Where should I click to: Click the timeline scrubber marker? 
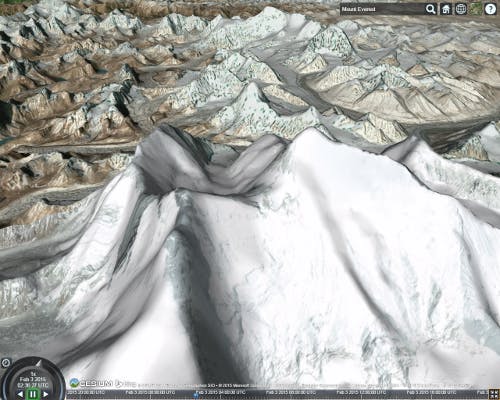[196, 394]
